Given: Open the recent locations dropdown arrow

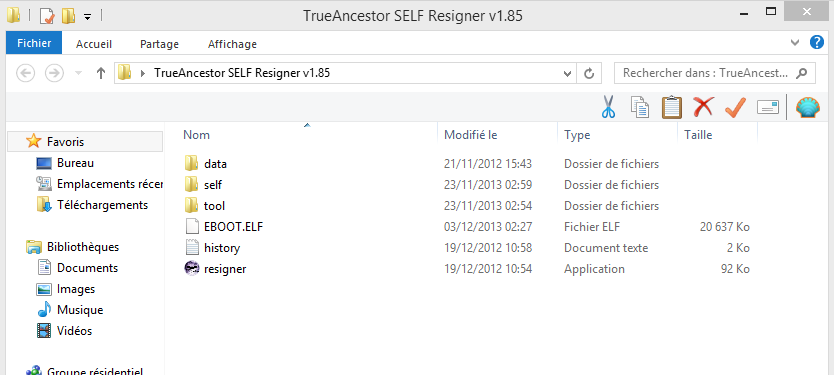Looking at the screenshot, I should pos(79,73).
